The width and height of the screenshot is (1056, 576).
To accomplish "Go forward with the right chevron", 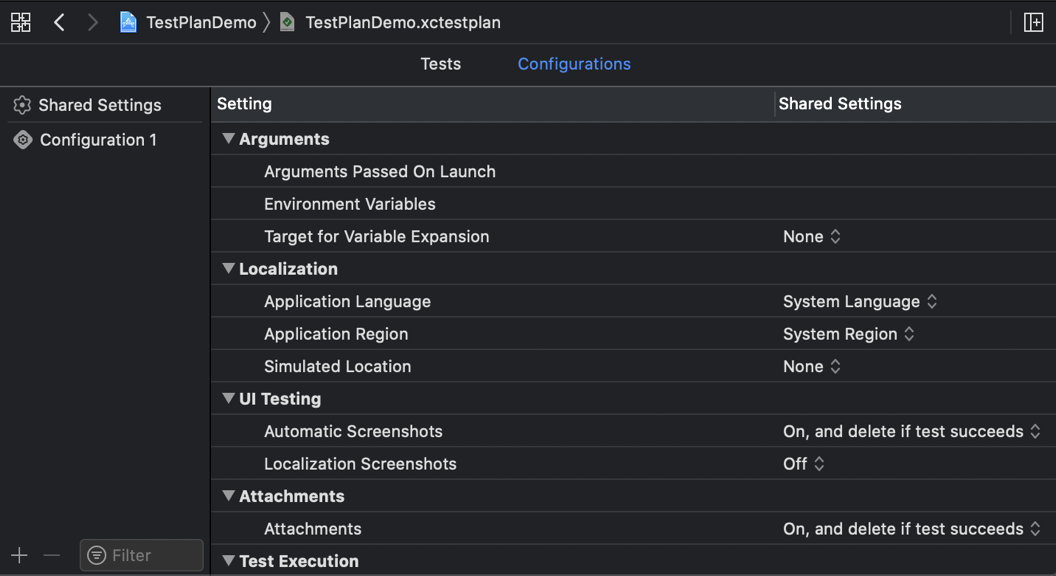I will tap(92, 22).
